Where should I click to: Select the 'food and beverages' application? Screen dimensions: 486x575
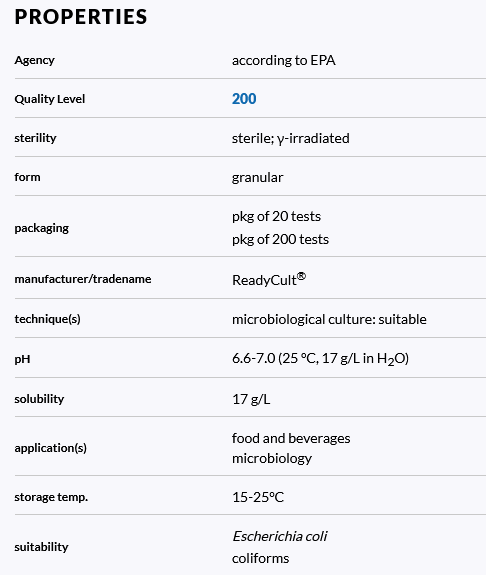[291, 438]
